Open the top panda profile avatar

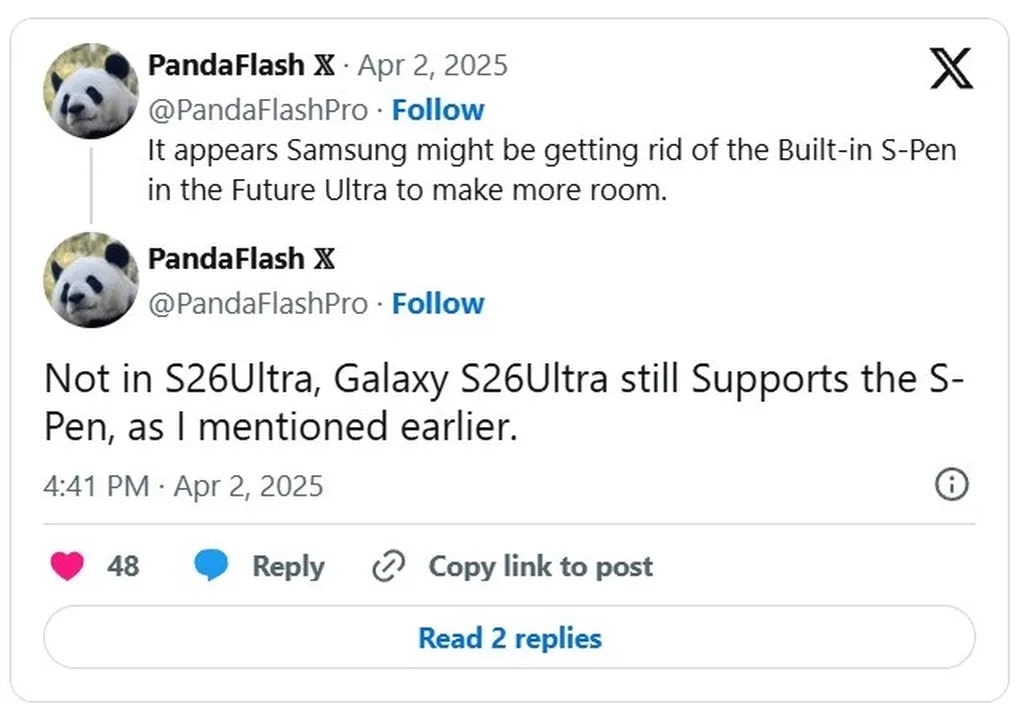[91, 90]
